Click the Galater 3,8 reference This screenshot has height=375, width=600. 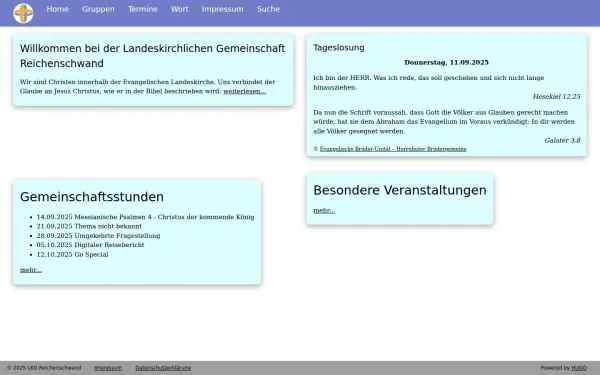(x=562, y=140)
